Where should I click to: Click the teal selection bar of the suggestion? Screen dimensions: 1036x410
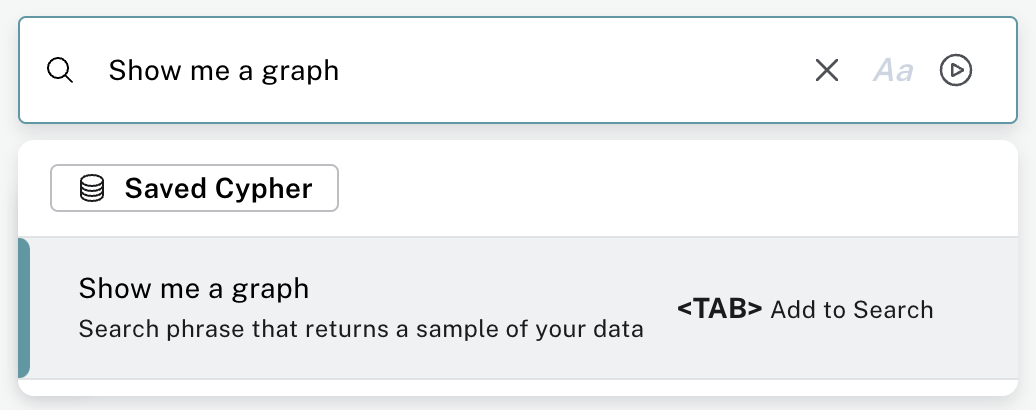[24, 308]
